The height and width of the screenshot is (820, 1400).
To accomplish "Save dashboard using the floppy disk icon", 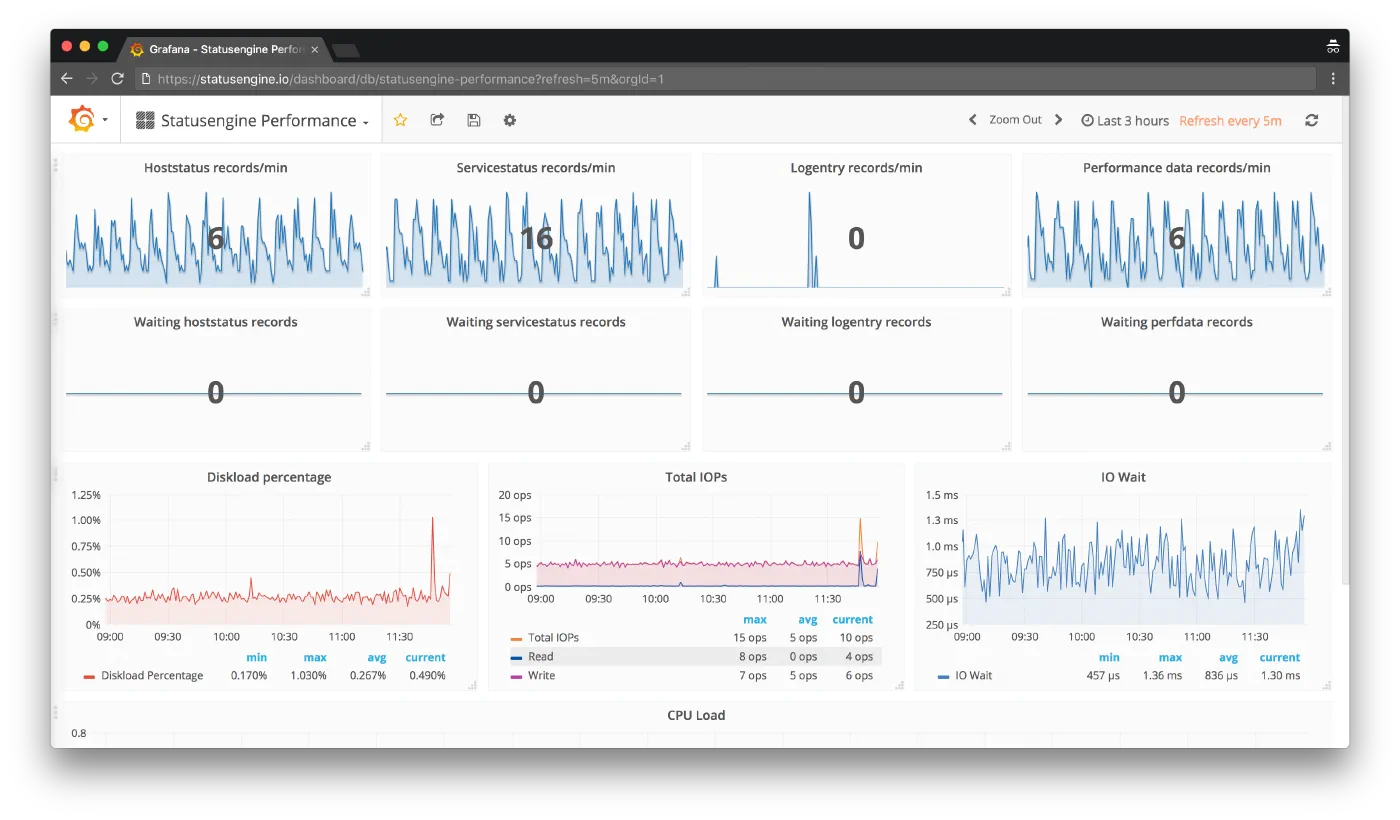I will [474, 120].
